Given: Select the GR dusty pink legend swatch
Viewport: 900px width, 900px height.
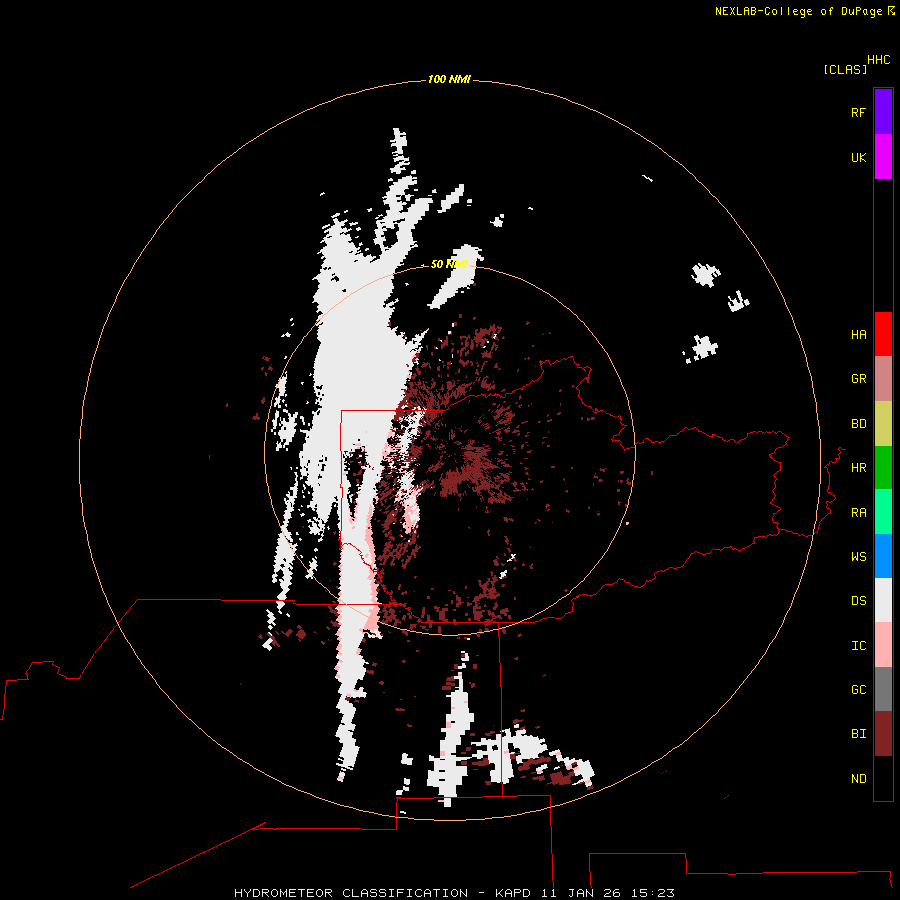Looking at the screenshot, I should coord(883,379).
